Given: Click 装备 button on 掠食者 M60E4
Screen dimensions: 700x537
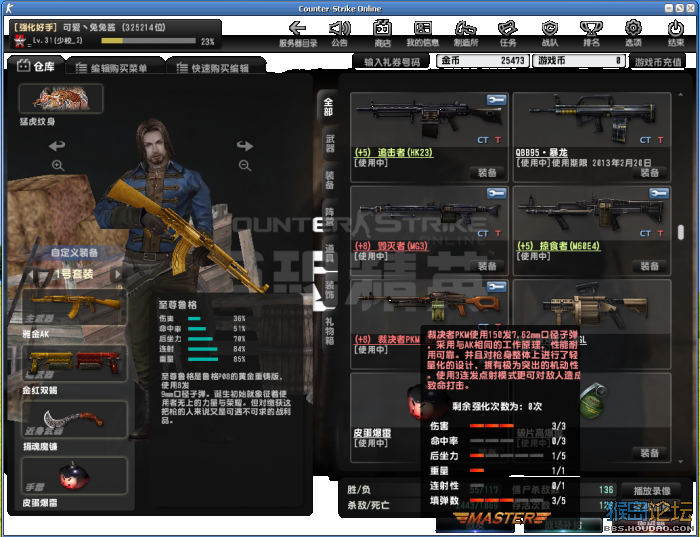Looking at the screenshot, I should (x=650, y=266).
